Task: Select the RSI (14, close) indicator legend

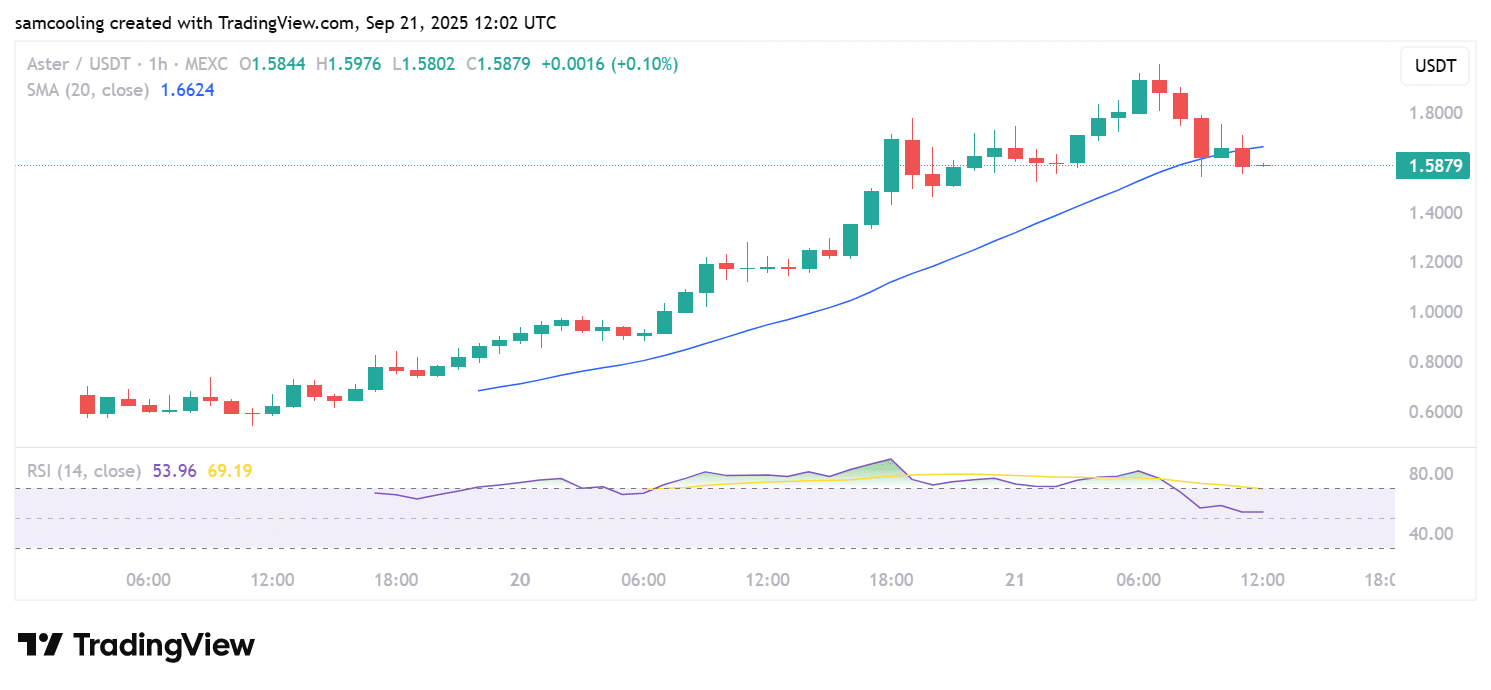Action: tap(84, 471)
